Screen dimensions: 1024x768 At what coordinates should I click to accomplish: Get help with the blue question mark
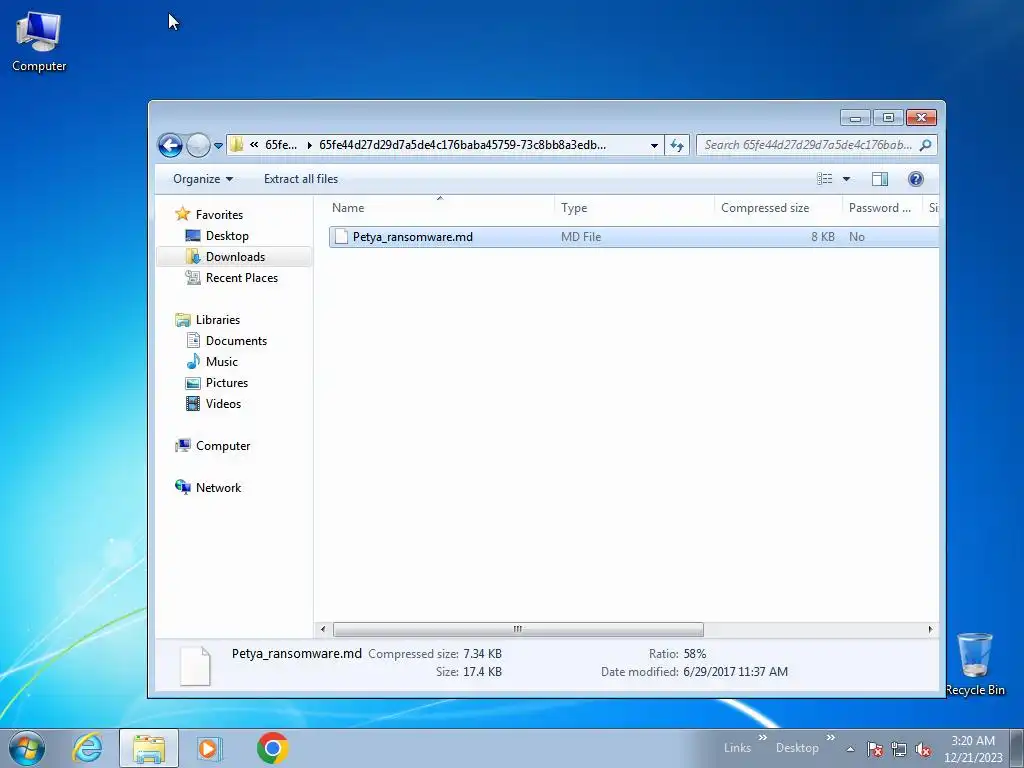click(x=916, y=179)
